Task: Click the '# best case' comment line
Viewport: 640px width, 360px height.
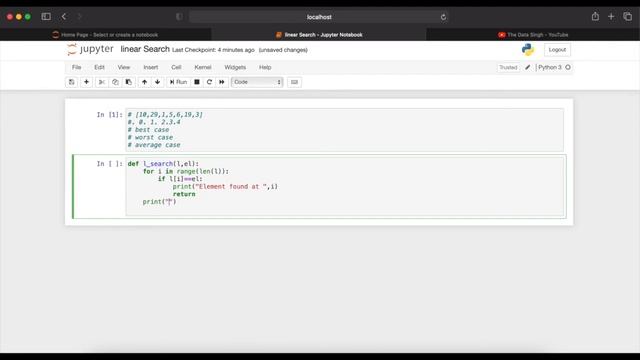Action: [x=148, y=130]
